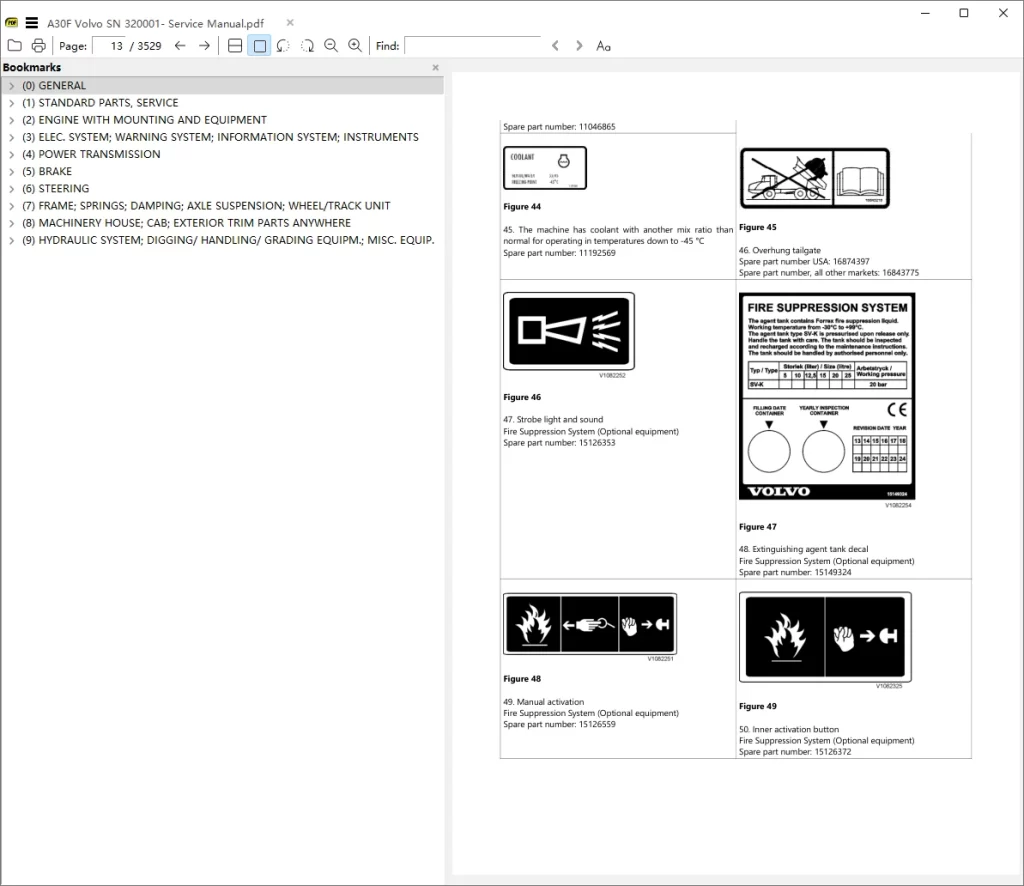Click the overhung tailgate decal image
Image resolution: width=1024 pixels, height=886 pixels.
(814, 178)
